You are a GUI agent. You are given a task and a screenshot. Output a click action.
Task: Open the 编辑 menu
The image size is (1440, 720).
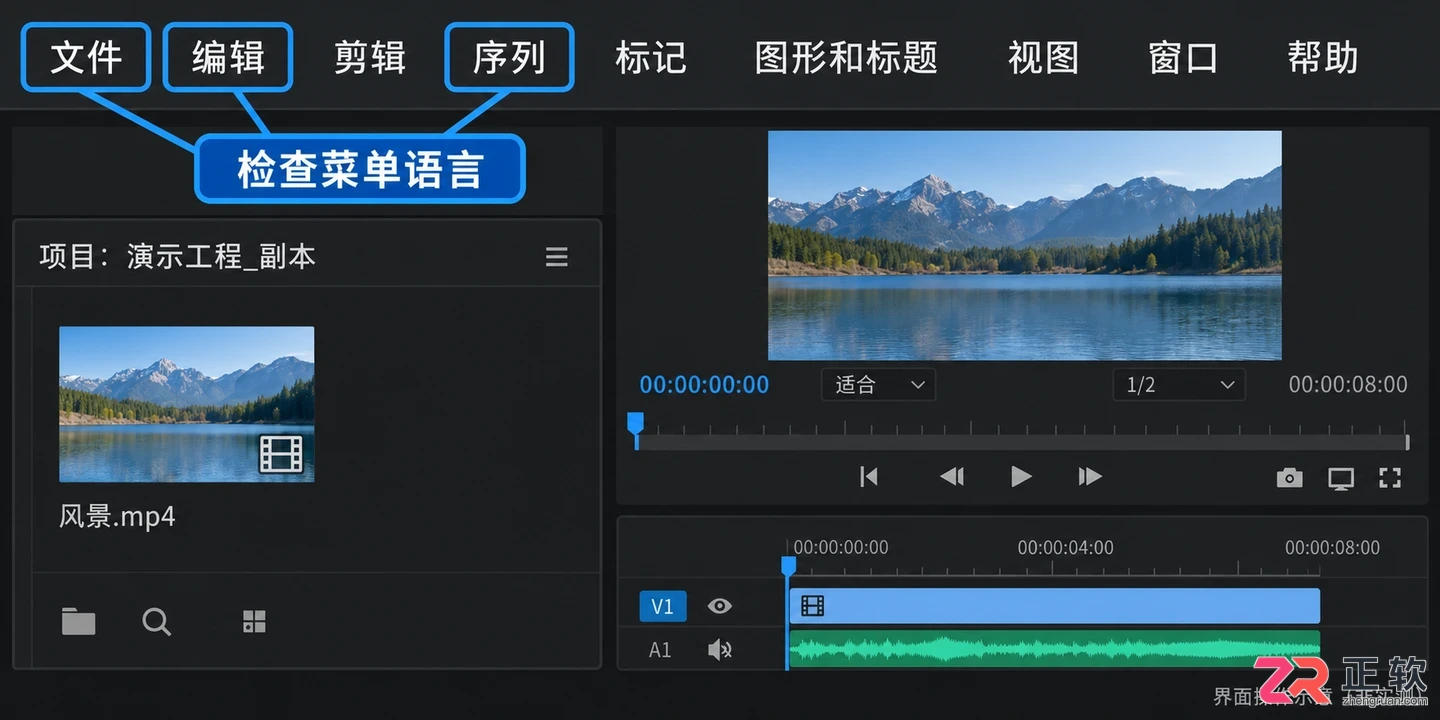click(x=228, y=57)
